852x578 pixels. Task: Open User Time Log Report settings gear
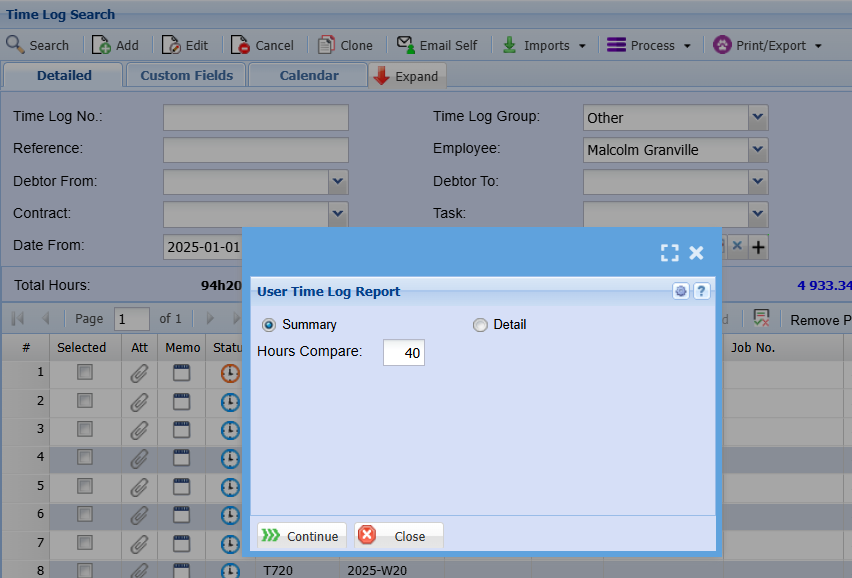[681, 291]
